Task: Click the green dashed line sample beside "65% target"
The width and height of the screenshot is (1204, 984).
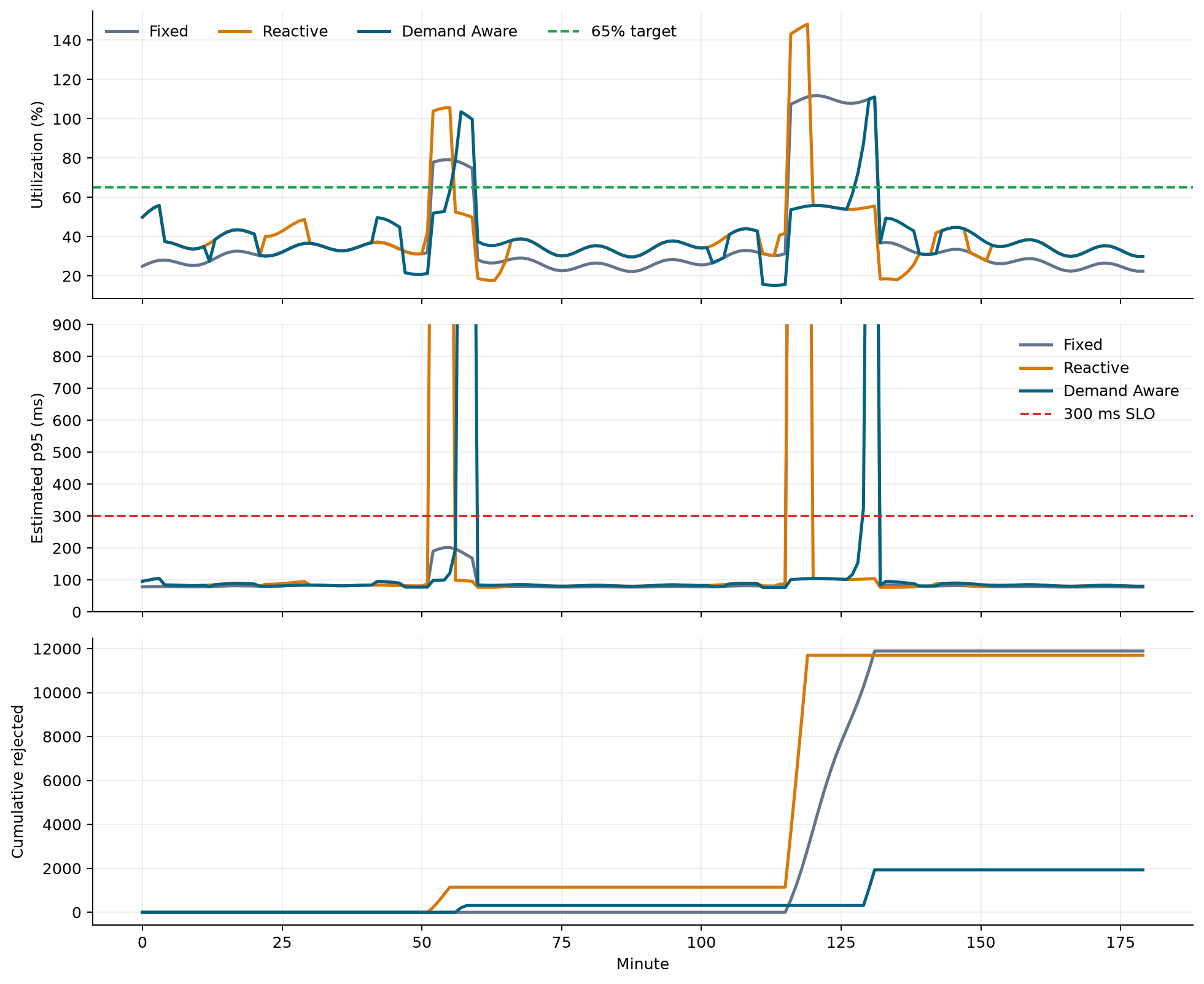Action: click(x=563, y=31)
